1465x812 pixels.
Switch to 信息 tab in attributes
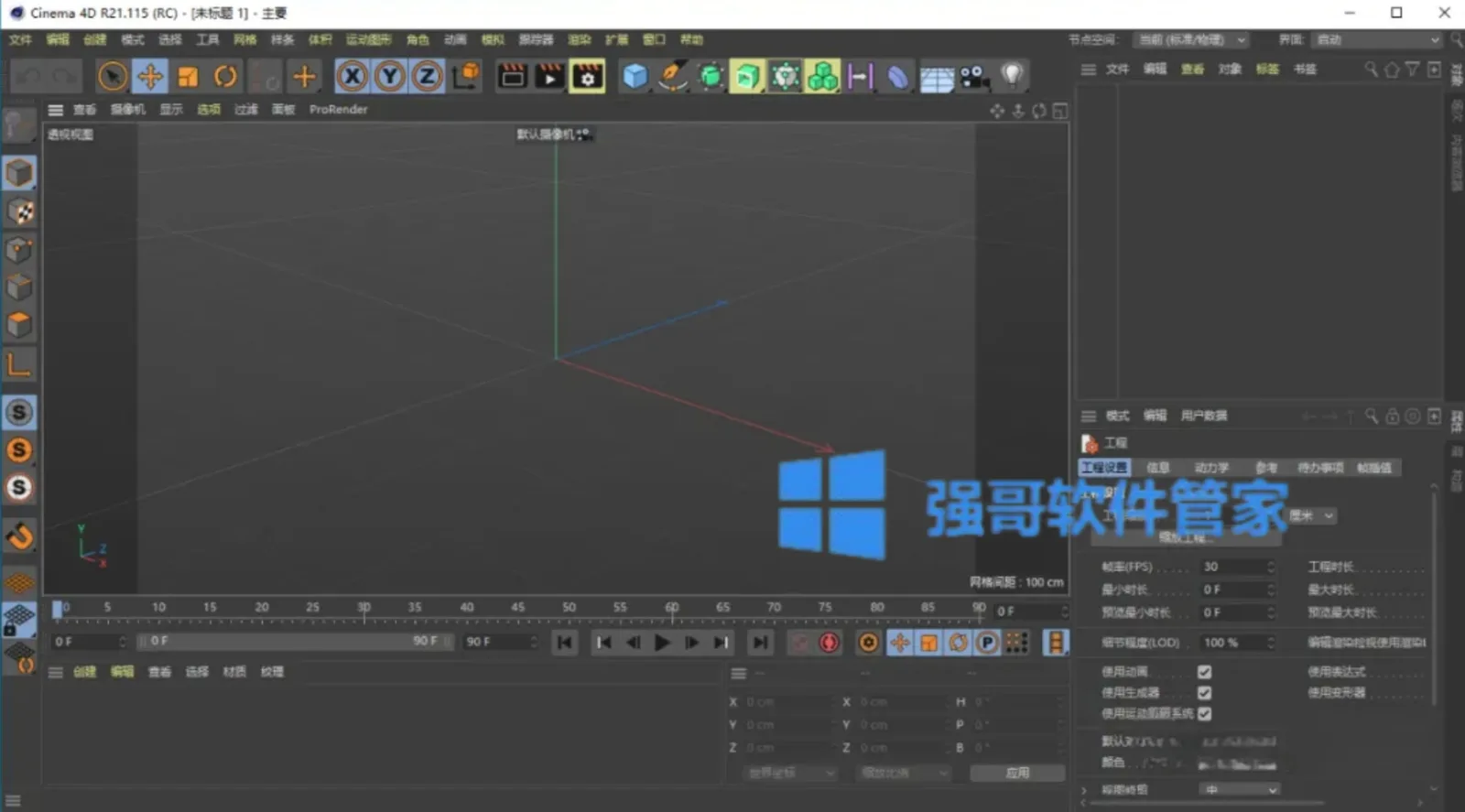[1158, 468]
